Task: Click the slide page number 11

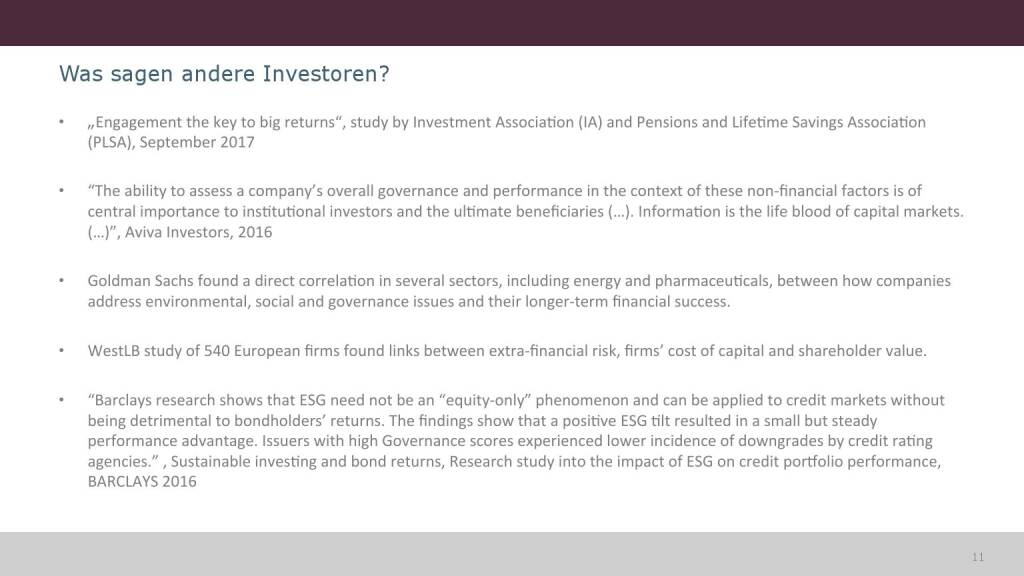Action: (x=978, y=556)
